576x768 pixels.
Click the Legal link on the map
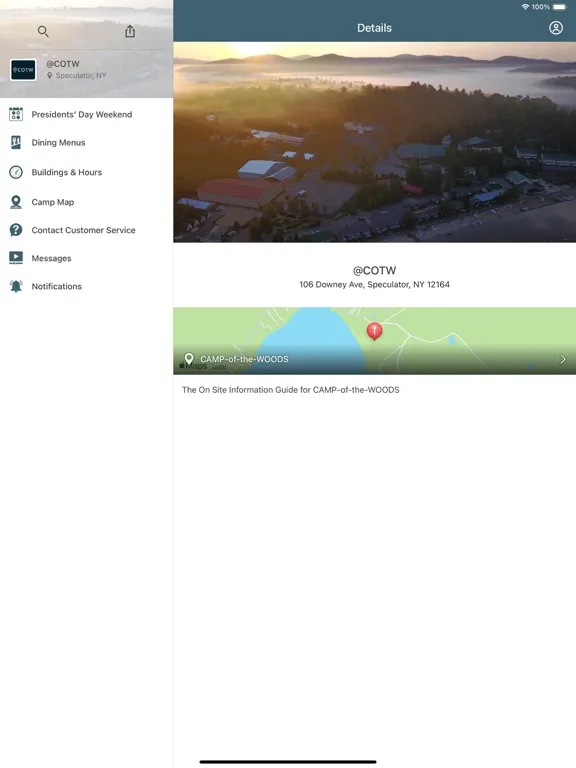219,366
